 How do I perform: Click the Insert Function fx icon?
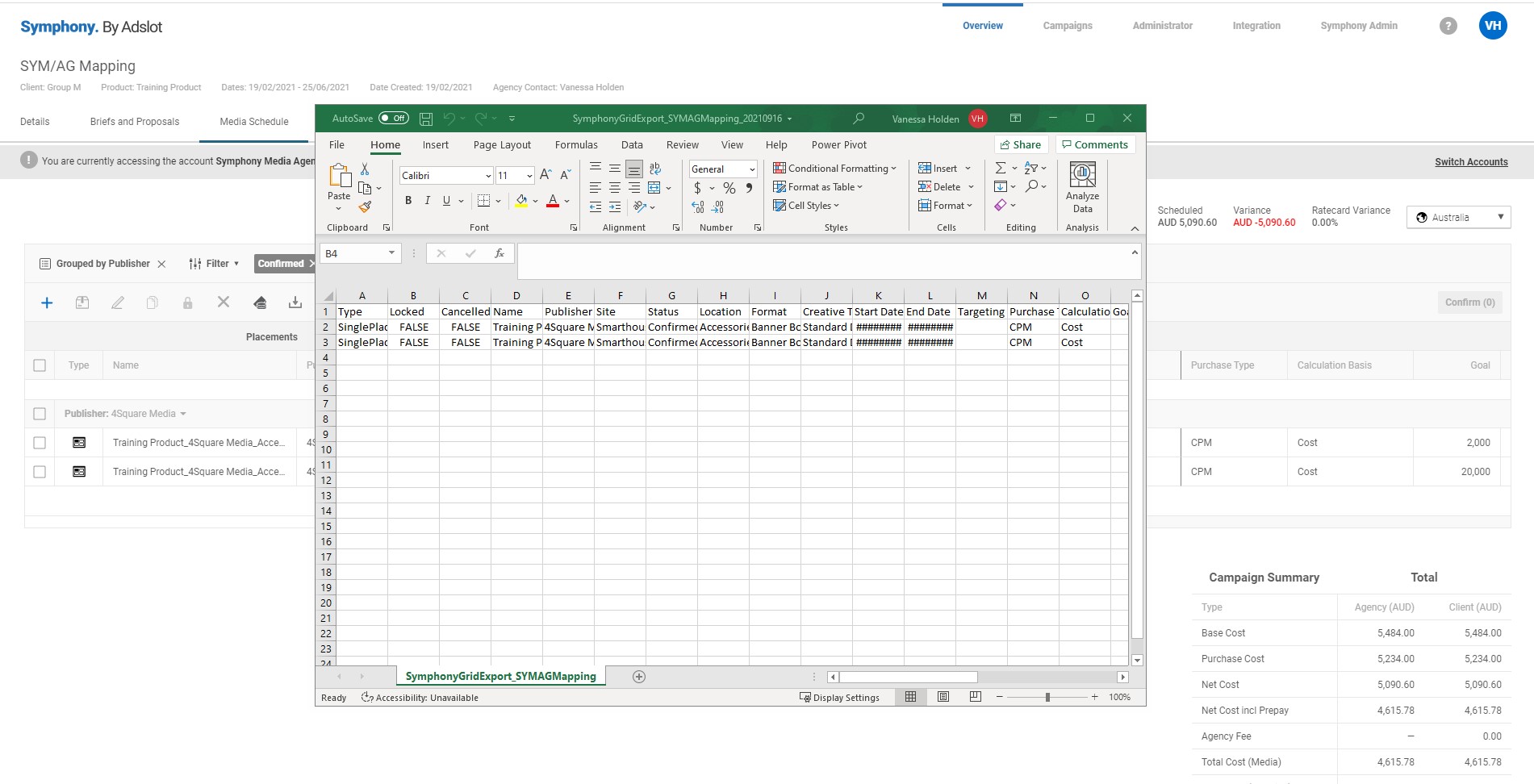[499, 253]
